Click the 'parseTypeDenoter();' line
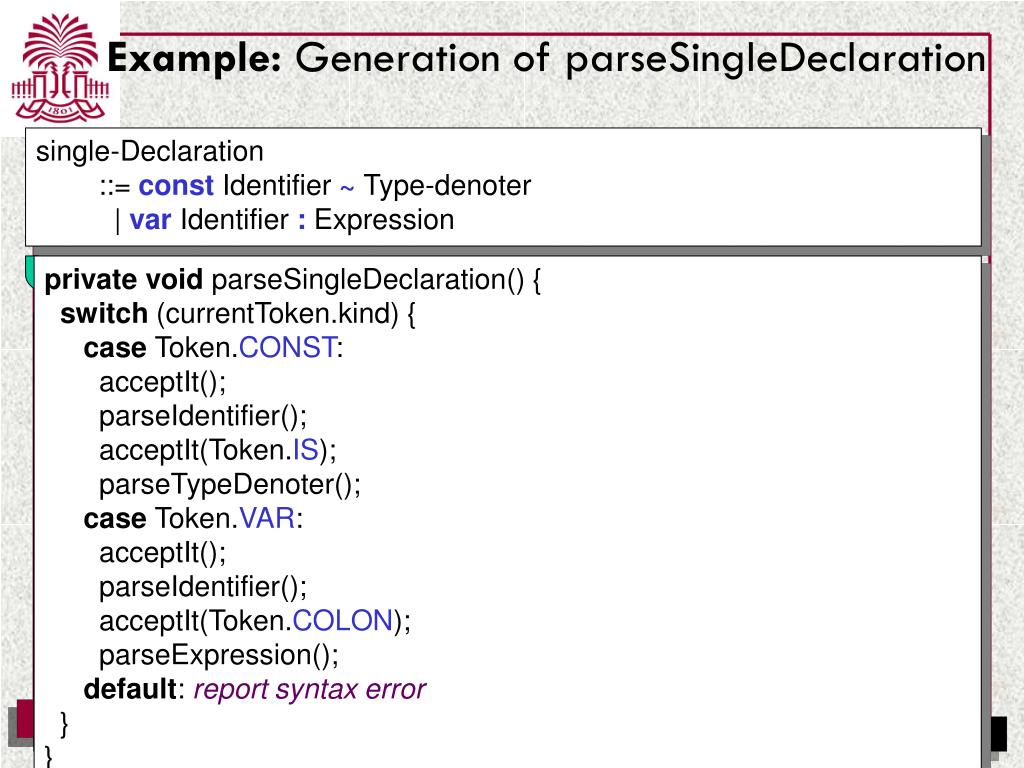 tap(230, 485)
